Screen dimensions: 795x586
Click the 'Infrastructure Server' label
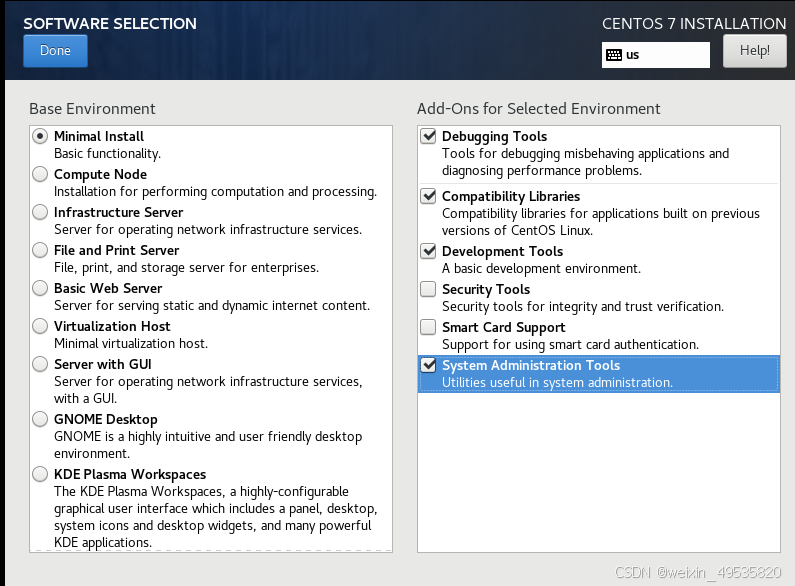pyautogui.click(x=119, y=212)
